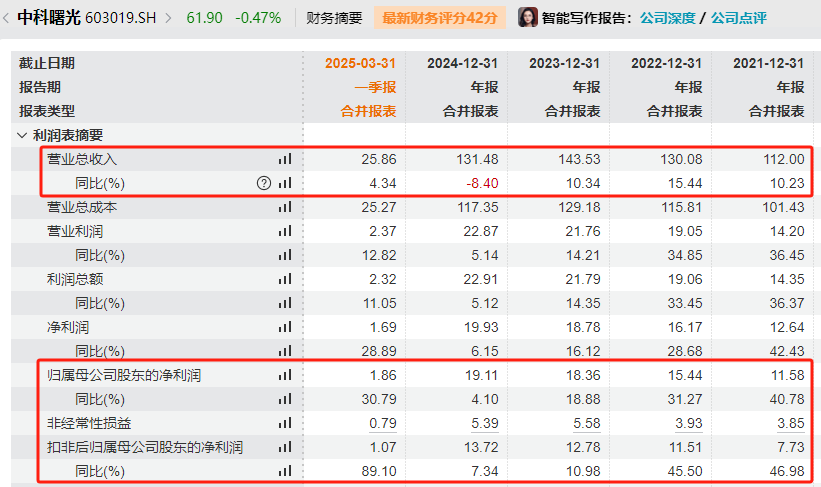The image size is (821, 487).
Task: Select the 2025-03-31 column header
Action: coord(360,63)
